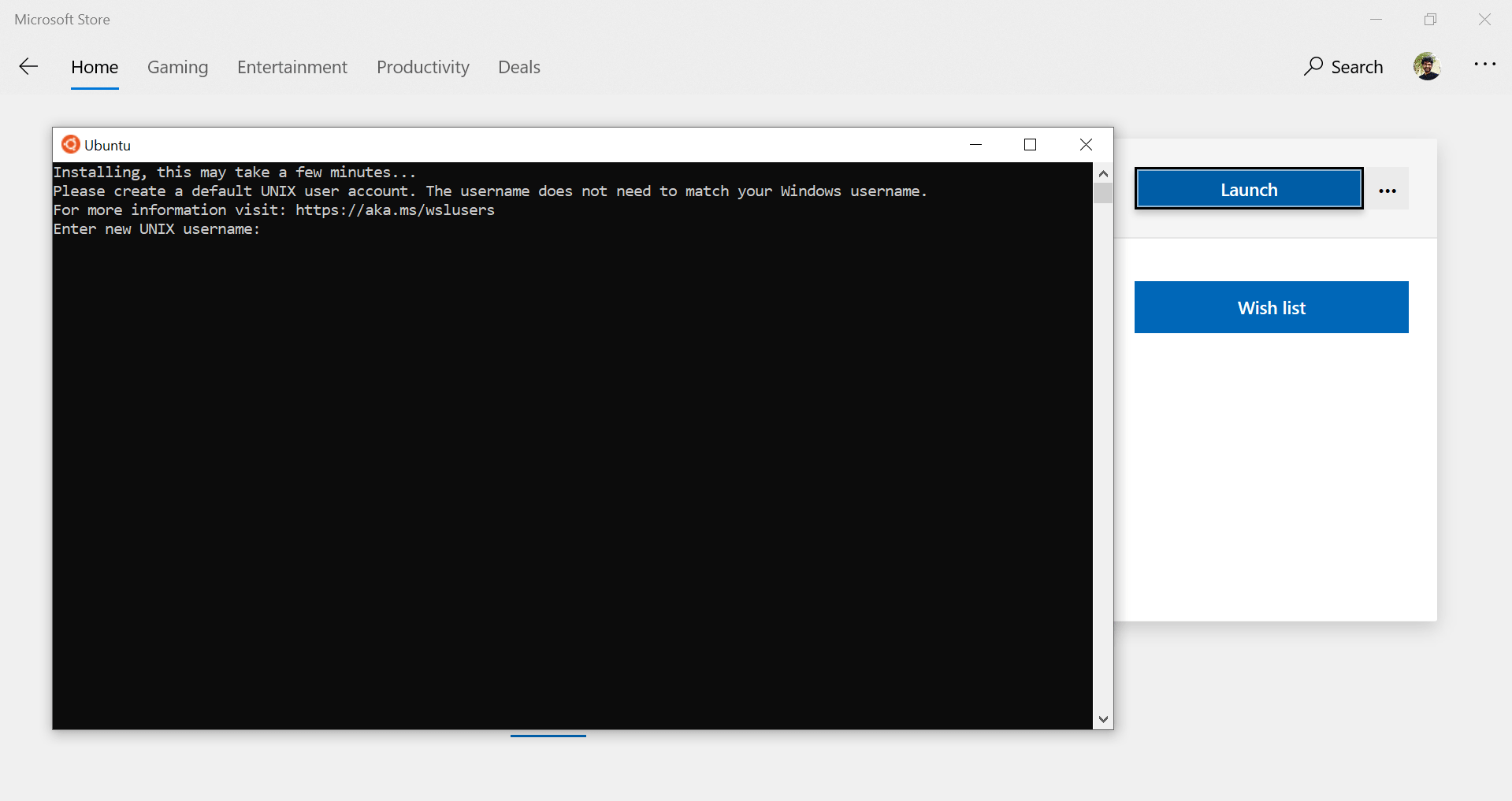
Task: Close the Ubuntu terminal window
Action: point(1086,144)
